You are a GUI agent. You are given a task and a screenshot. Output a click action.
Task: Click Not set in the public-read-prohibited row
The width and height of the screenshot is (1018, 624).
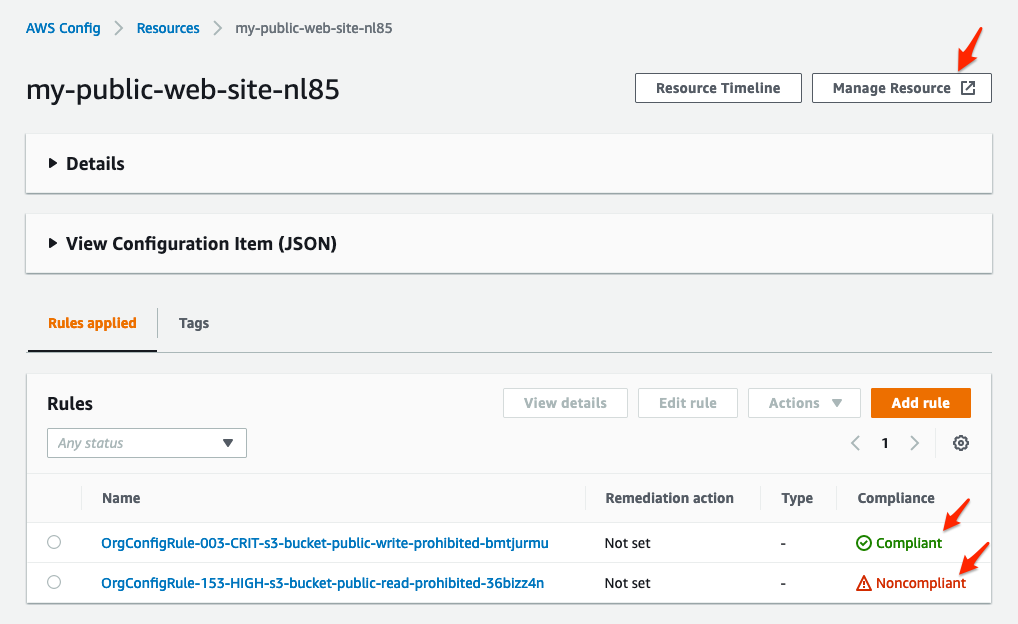pos(627,583)
